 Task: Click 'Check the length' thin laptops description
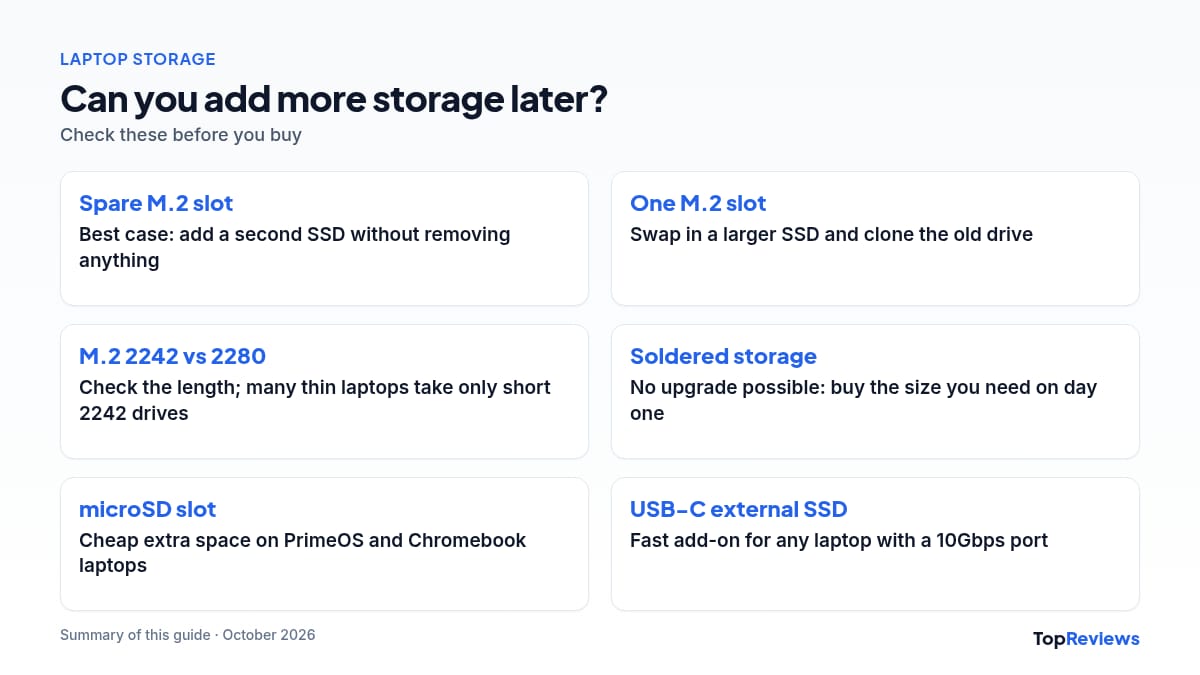coord(315,400)
